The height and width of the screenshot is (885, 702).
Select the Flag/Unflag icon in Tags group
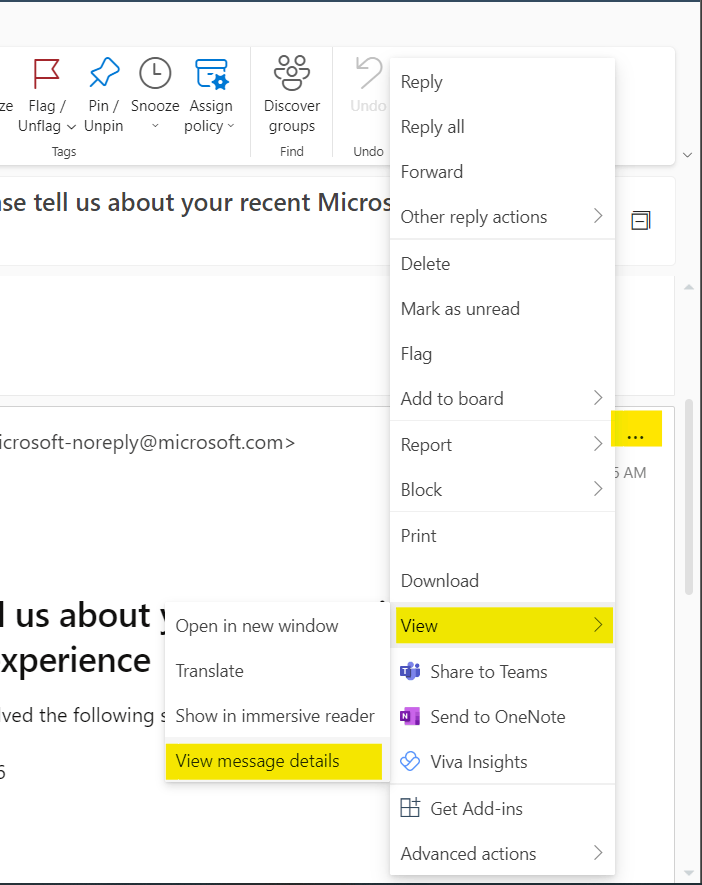click(46, 72)
